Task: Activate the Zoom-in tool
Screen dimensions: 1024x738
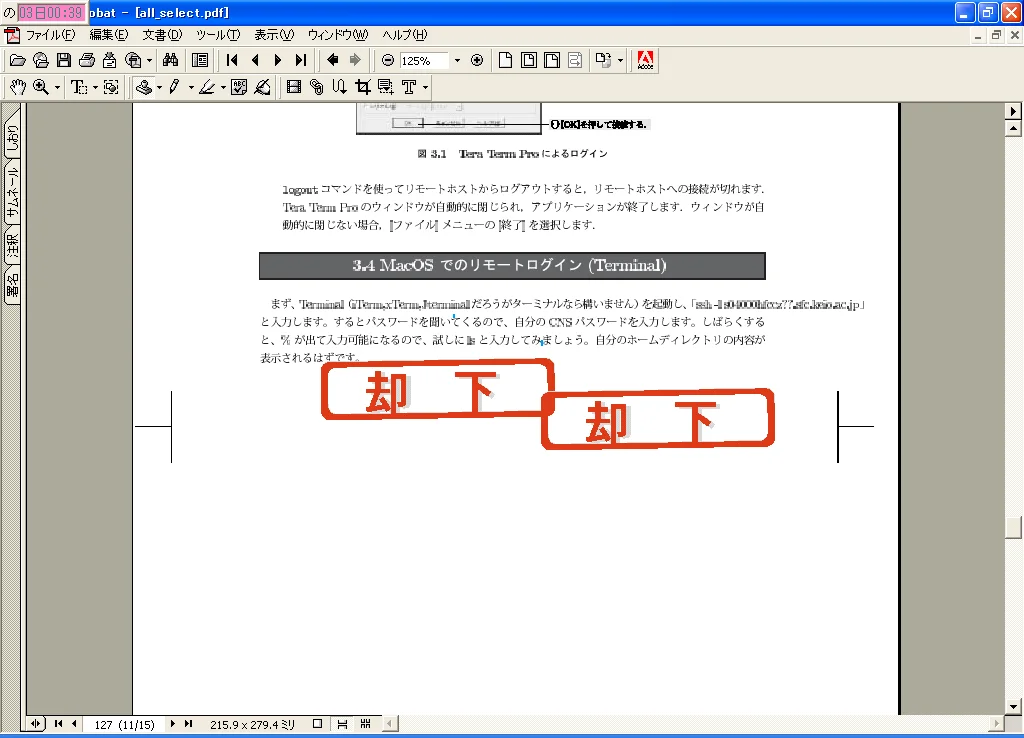Action: pyautogui.click(x=40, y=87)
